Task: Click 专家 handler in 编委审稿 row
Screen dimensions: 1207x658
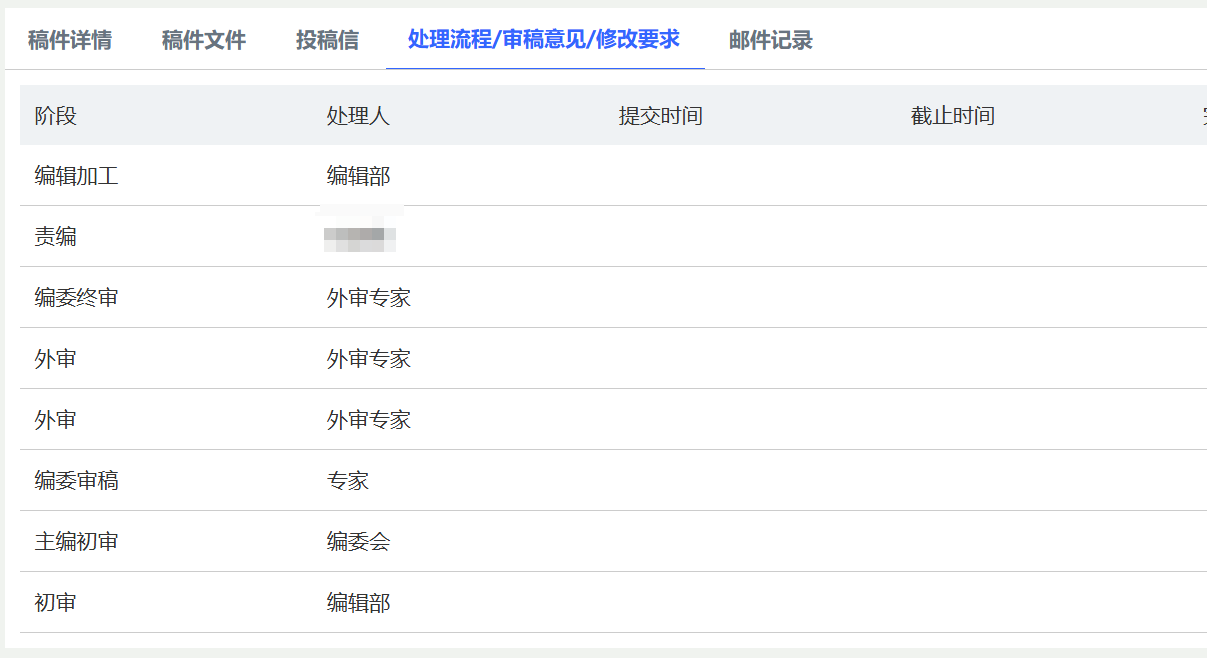Action: 348,481
